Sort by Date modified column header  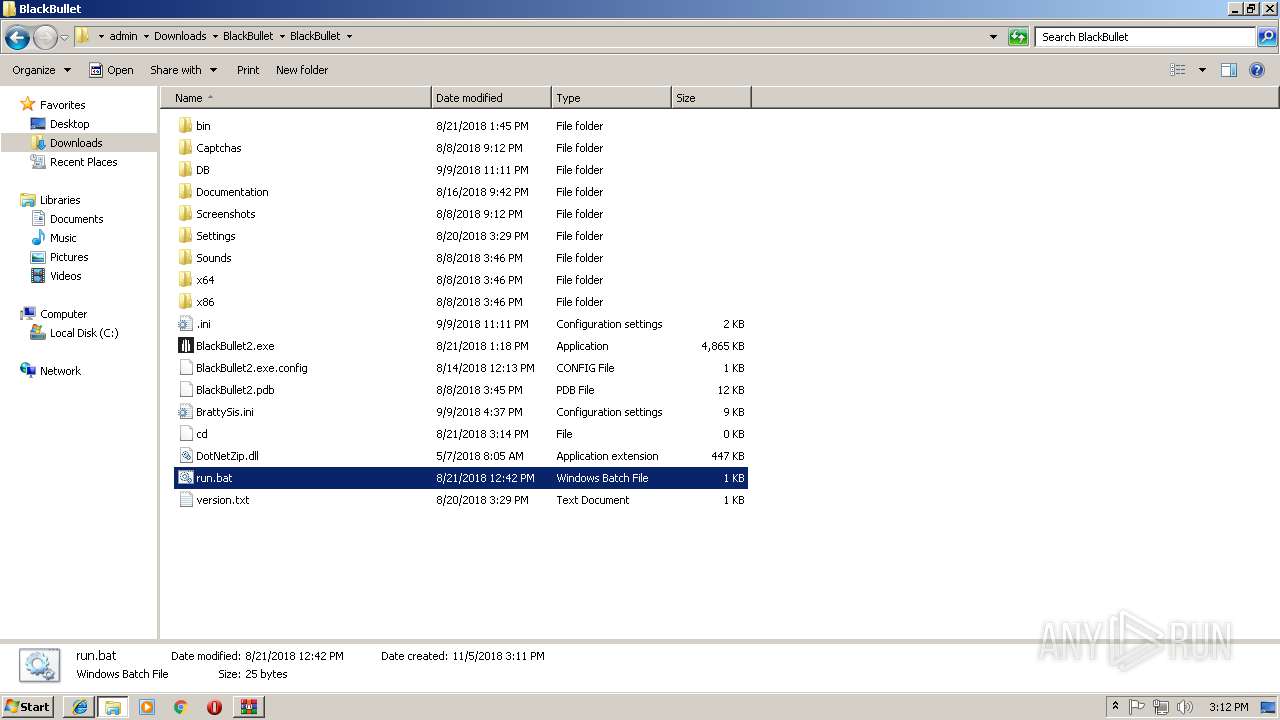click(x=491, y=98)
